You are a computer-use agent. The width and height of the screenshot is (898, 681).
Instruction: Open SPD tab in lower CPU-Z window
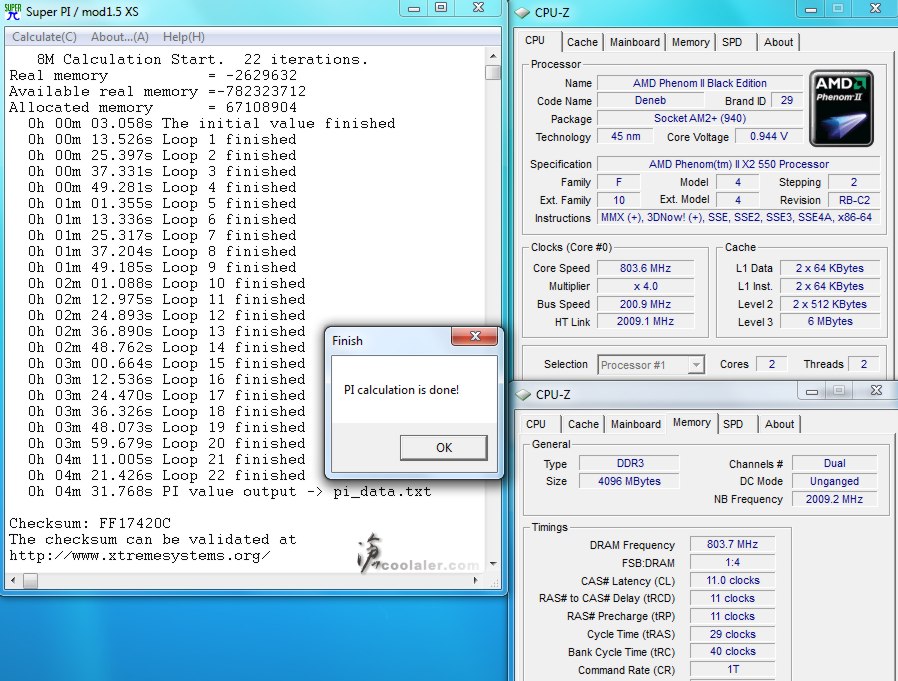tap(733, 424)
